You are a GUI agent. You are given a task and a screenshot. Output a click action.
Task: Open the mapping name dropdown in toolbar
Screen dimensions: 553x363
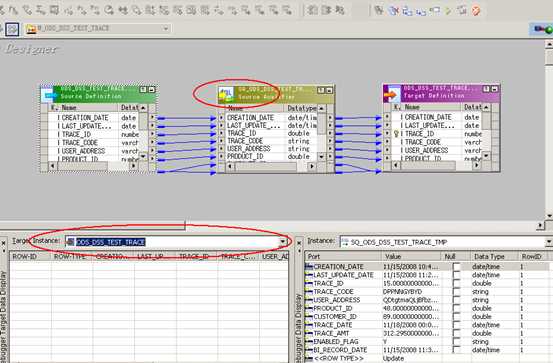[165, 29]
